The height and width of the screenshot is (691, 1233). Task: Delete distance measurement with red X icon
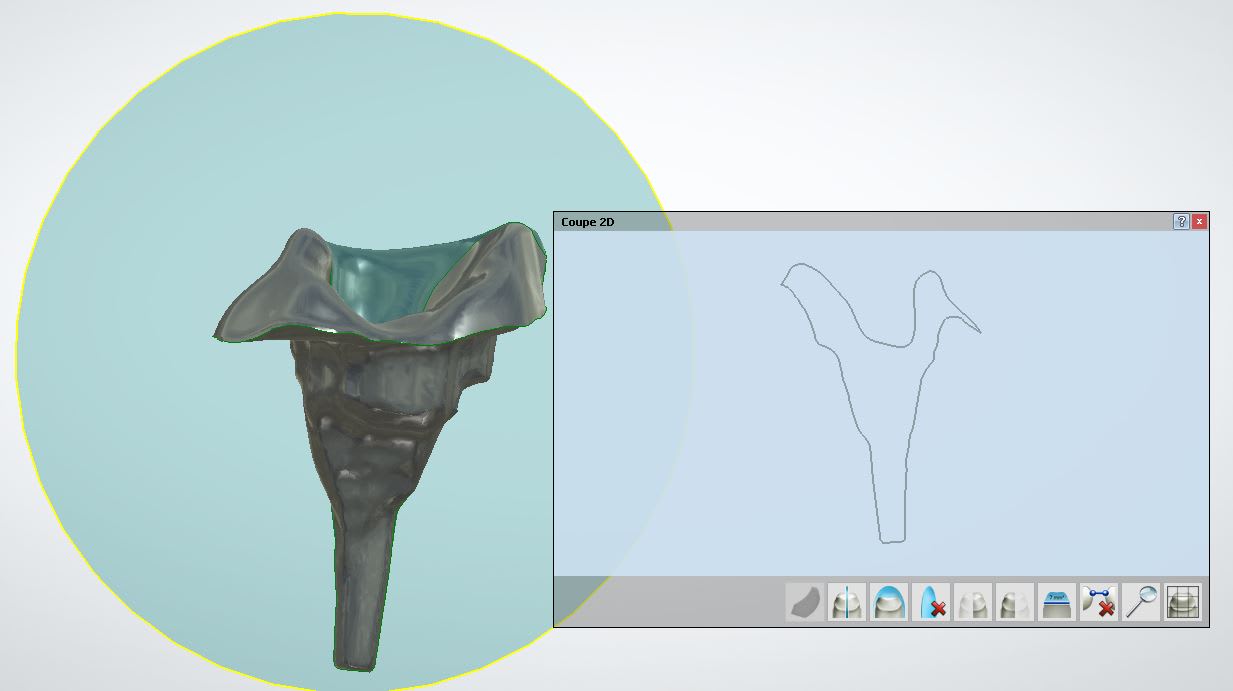click(x=1099, y=603)
